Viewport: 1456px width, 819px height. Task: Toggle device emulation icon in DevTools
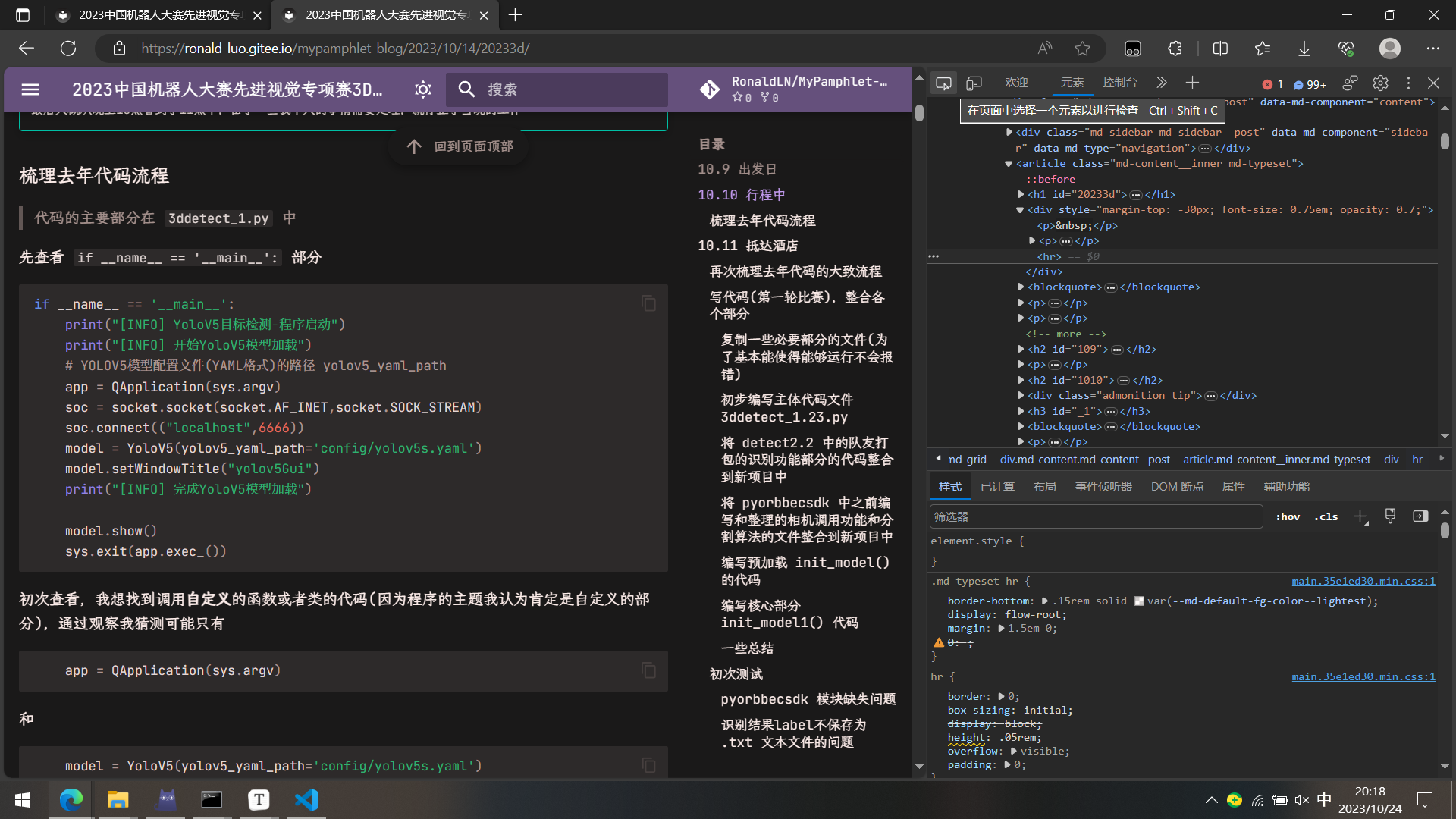[x=974, y=83]
